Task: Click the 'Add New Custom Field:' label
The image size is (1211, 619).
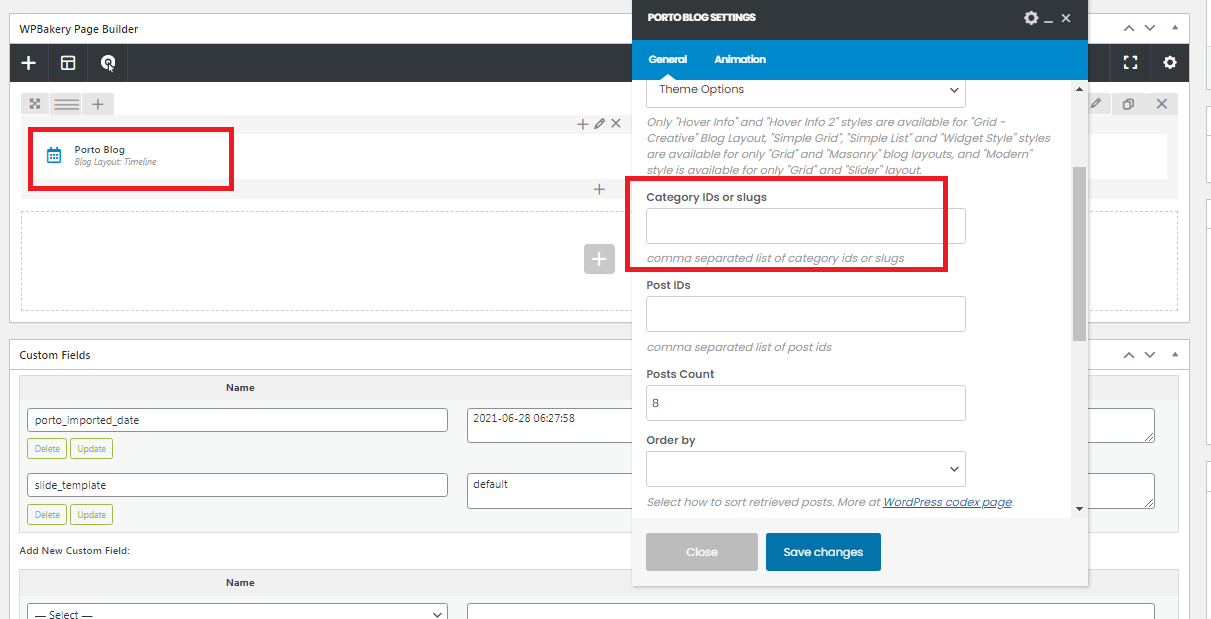Action: pos(75,551)
